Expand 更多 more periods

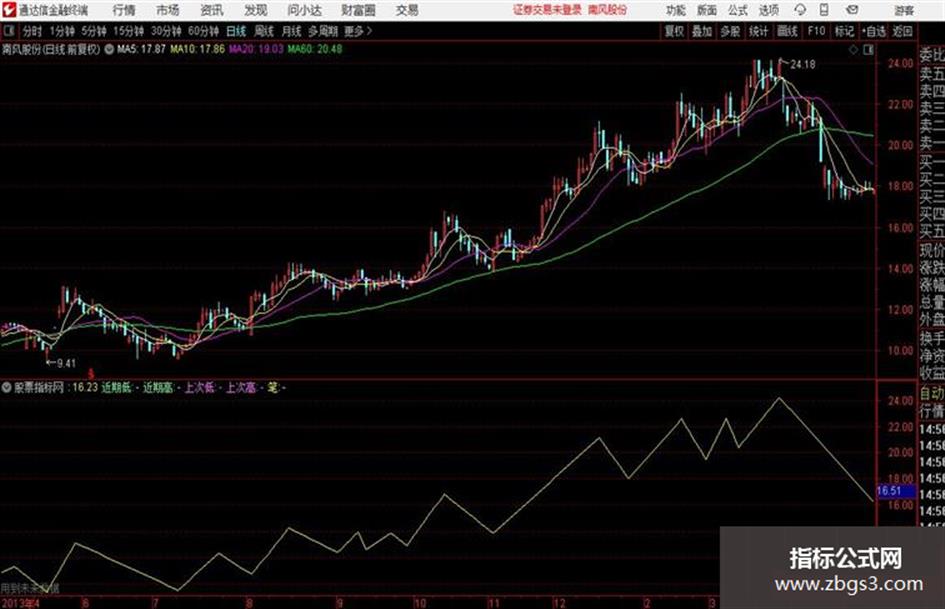(358, 31)
